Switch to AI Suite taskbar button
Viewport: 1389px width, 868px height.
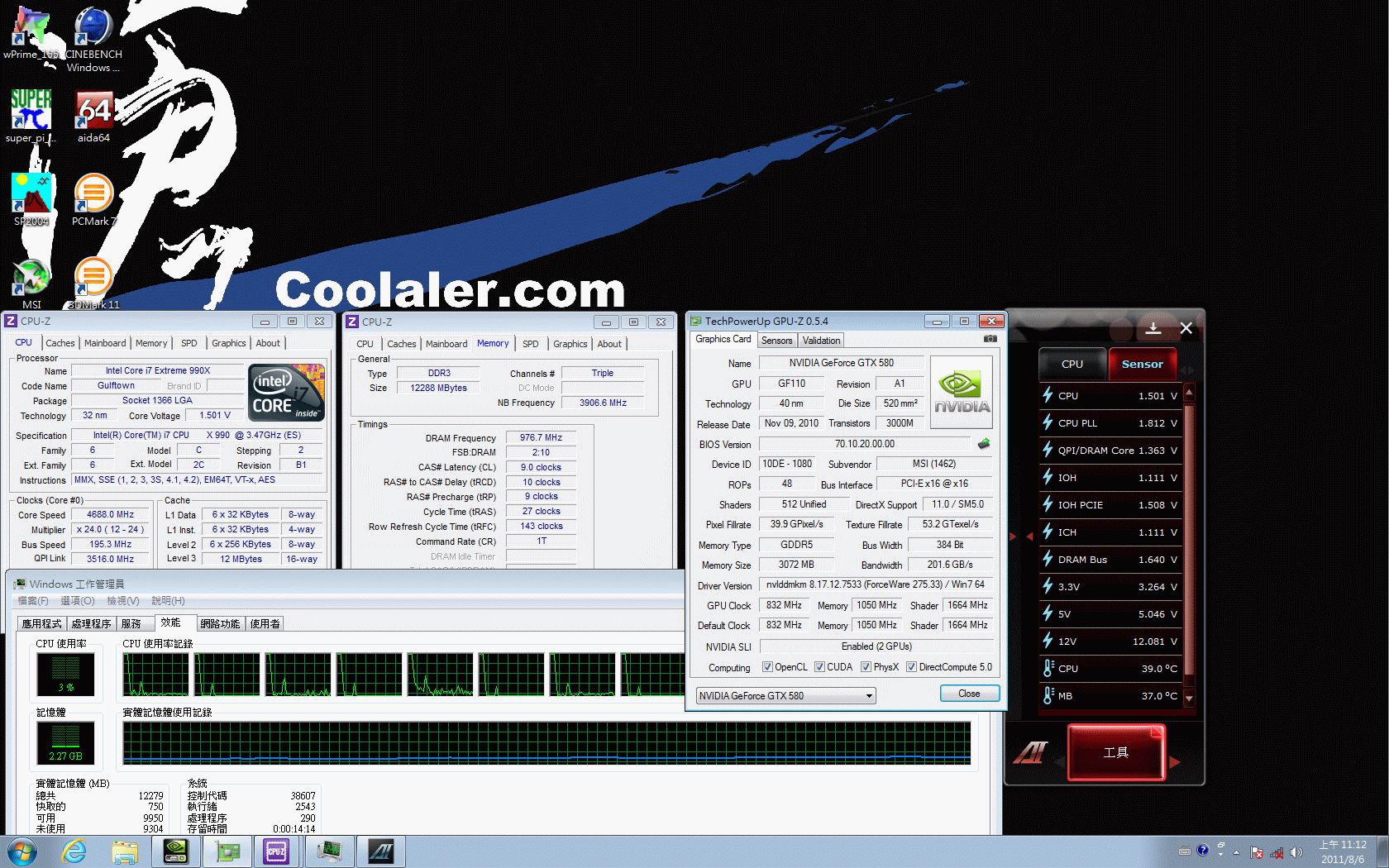pyautogui.click(x=380, y=851)
